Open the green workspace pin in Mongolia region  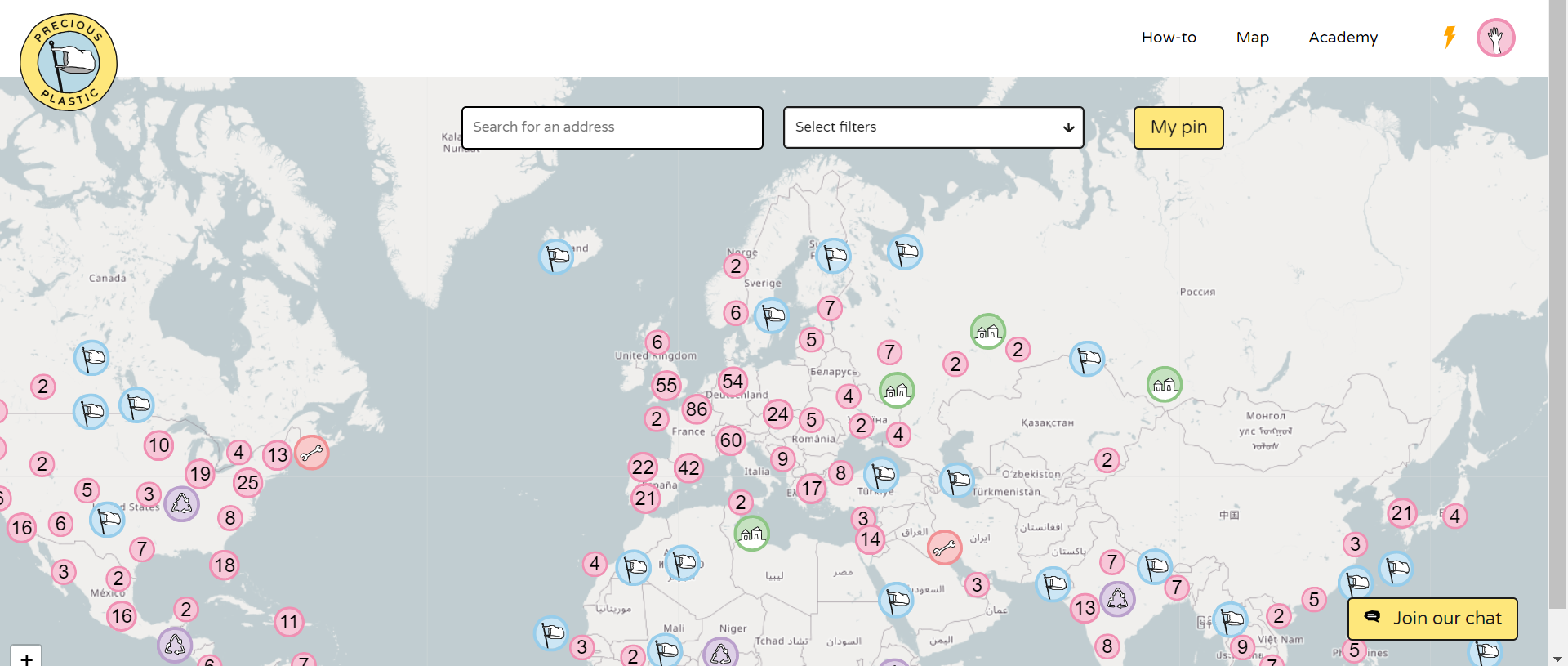[1164, 384]
